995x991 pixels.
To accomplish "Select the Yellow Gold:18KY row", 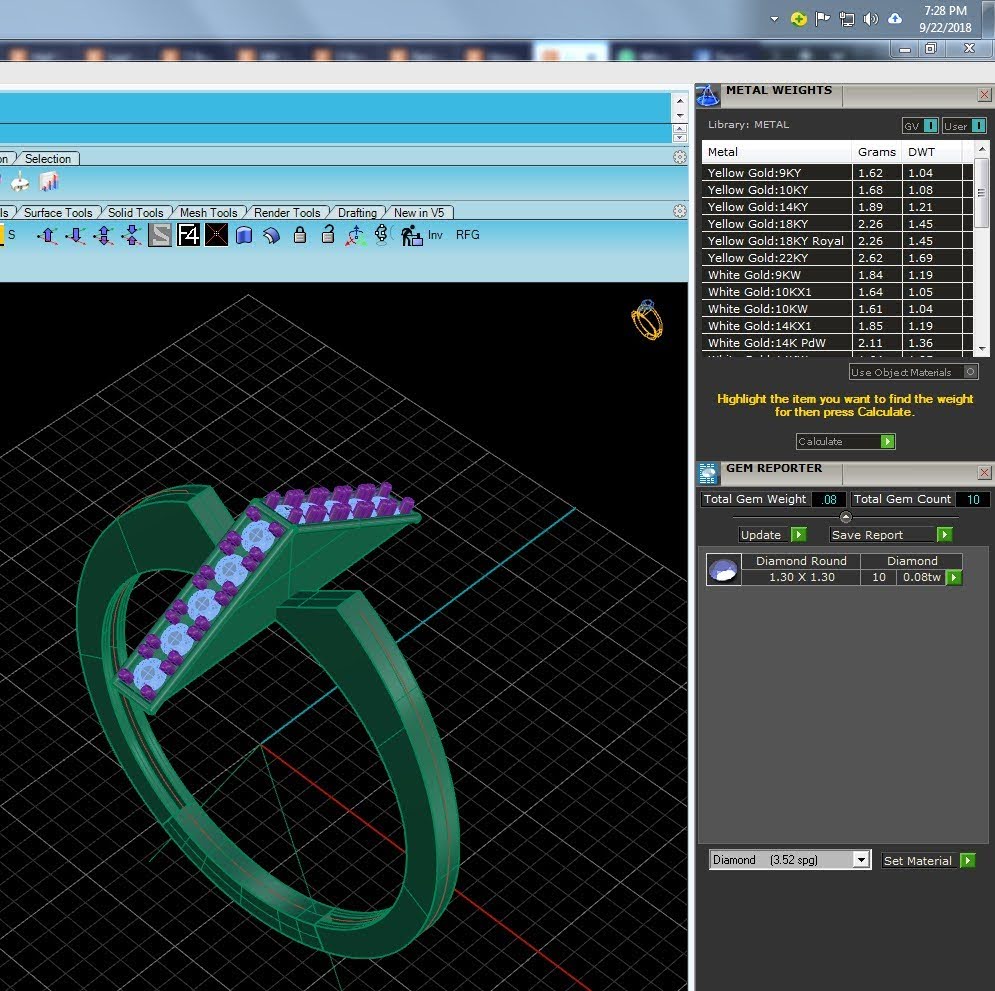I will (837, 224).
